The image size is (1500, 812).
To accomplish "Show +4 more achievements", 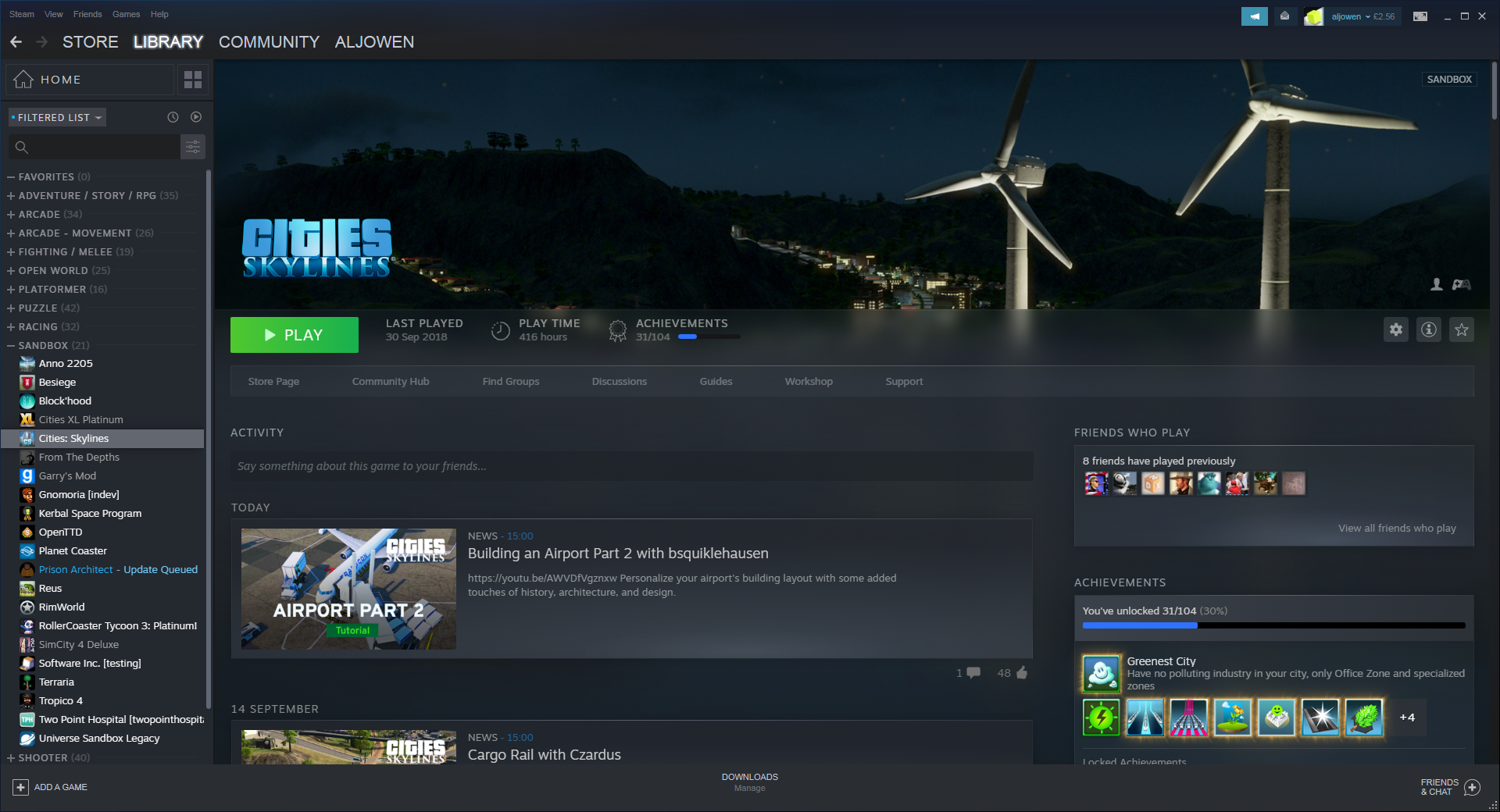I will click(1407, 718).
